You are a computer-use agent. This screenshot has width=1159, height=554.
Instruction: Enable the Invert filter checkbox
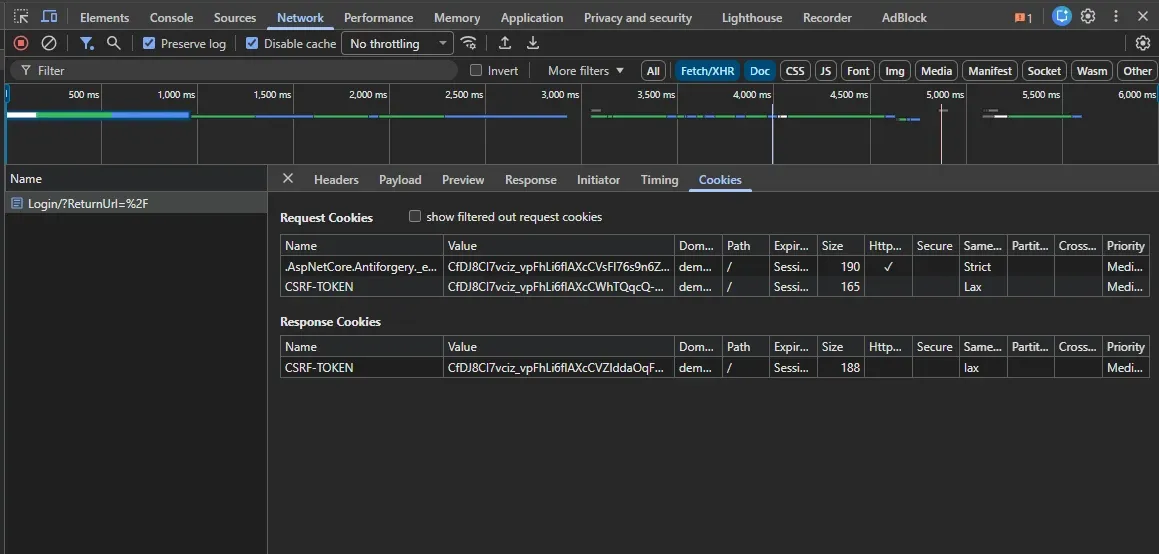(x=476, y=70)
